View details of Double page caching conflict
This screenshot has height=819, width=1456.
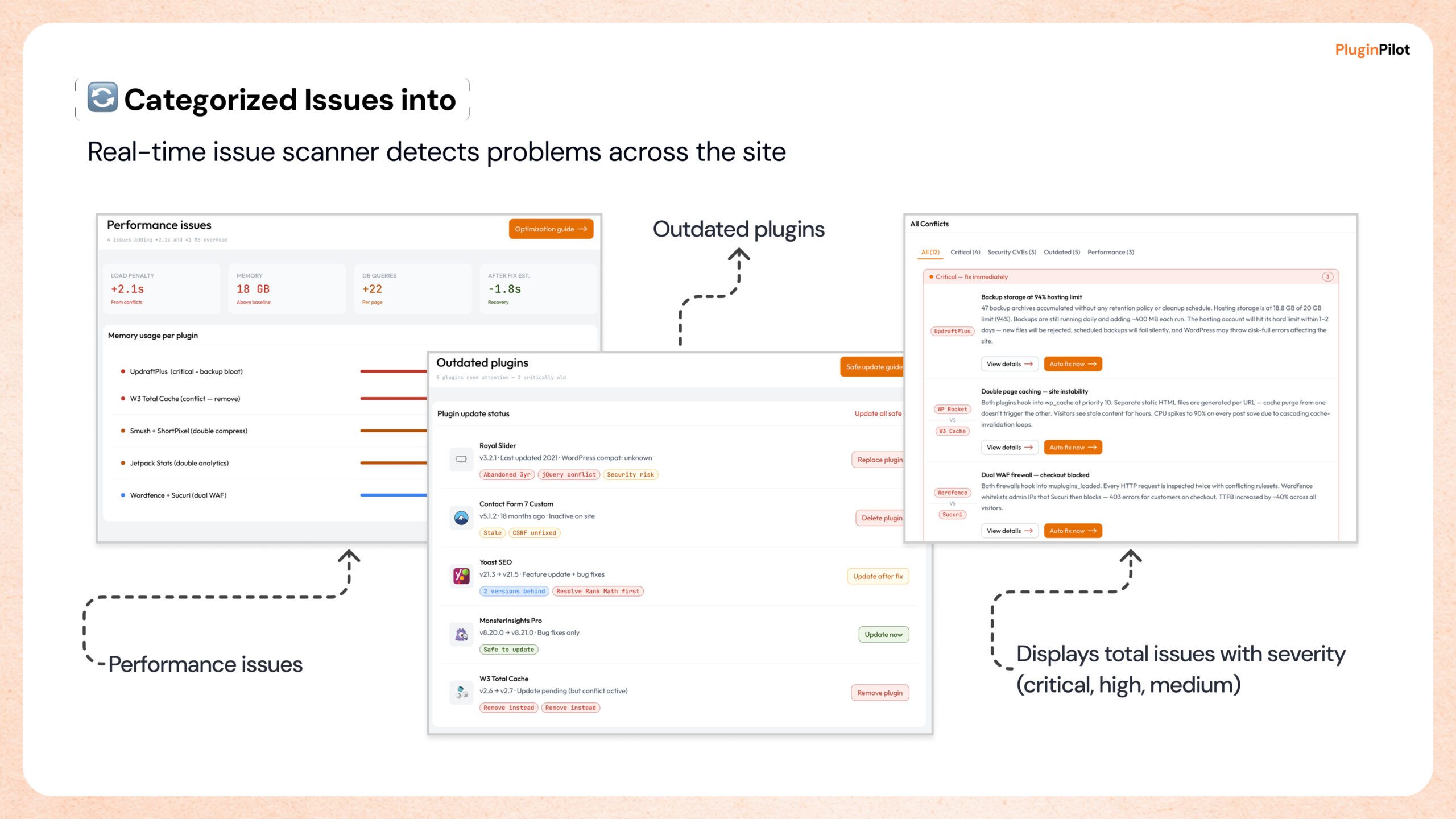[1009, 448]
